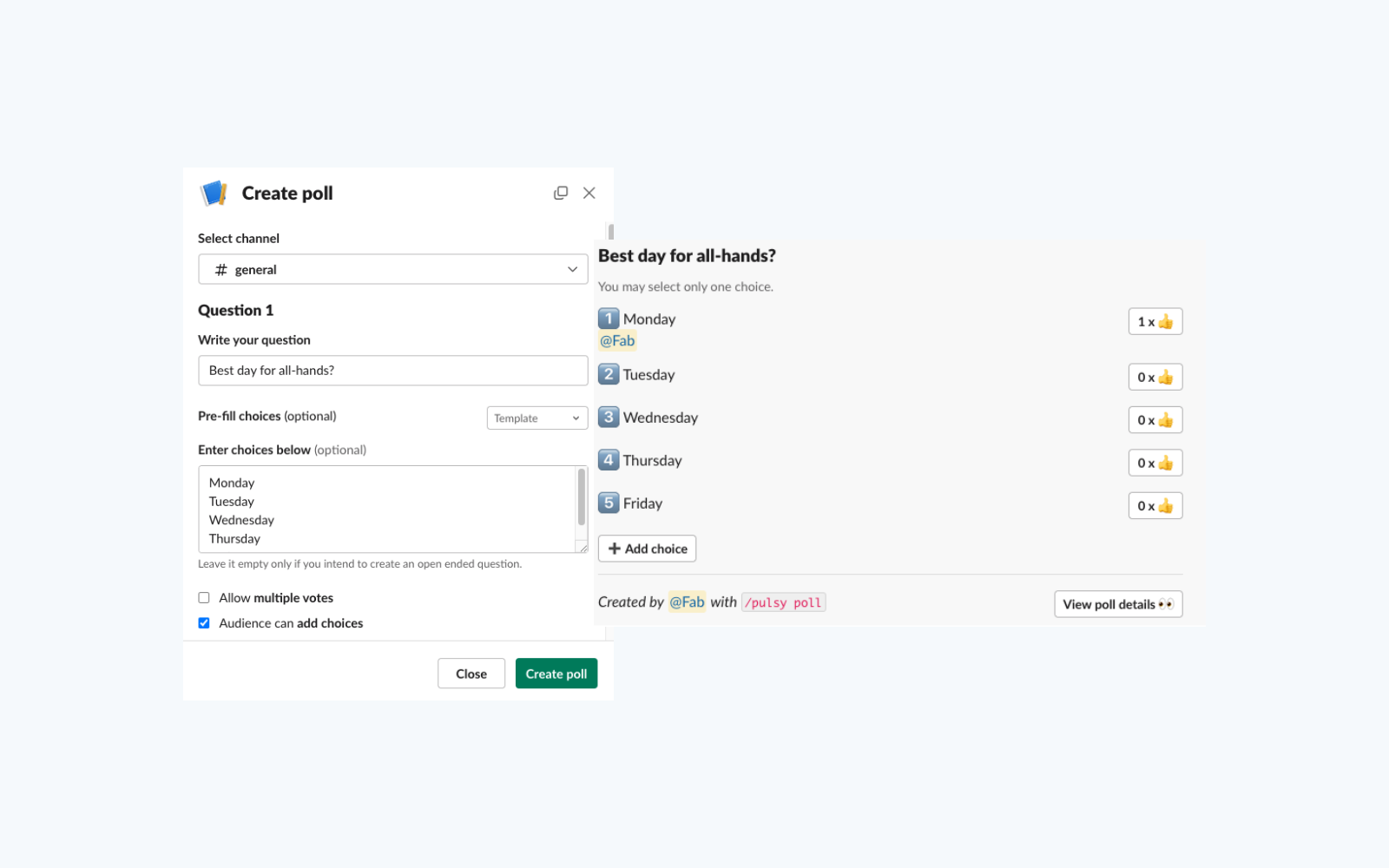Click the notebook icon beside Create poll
Image resolution: width=1389 pixels, height=868 pixels.
coord(214,193)
